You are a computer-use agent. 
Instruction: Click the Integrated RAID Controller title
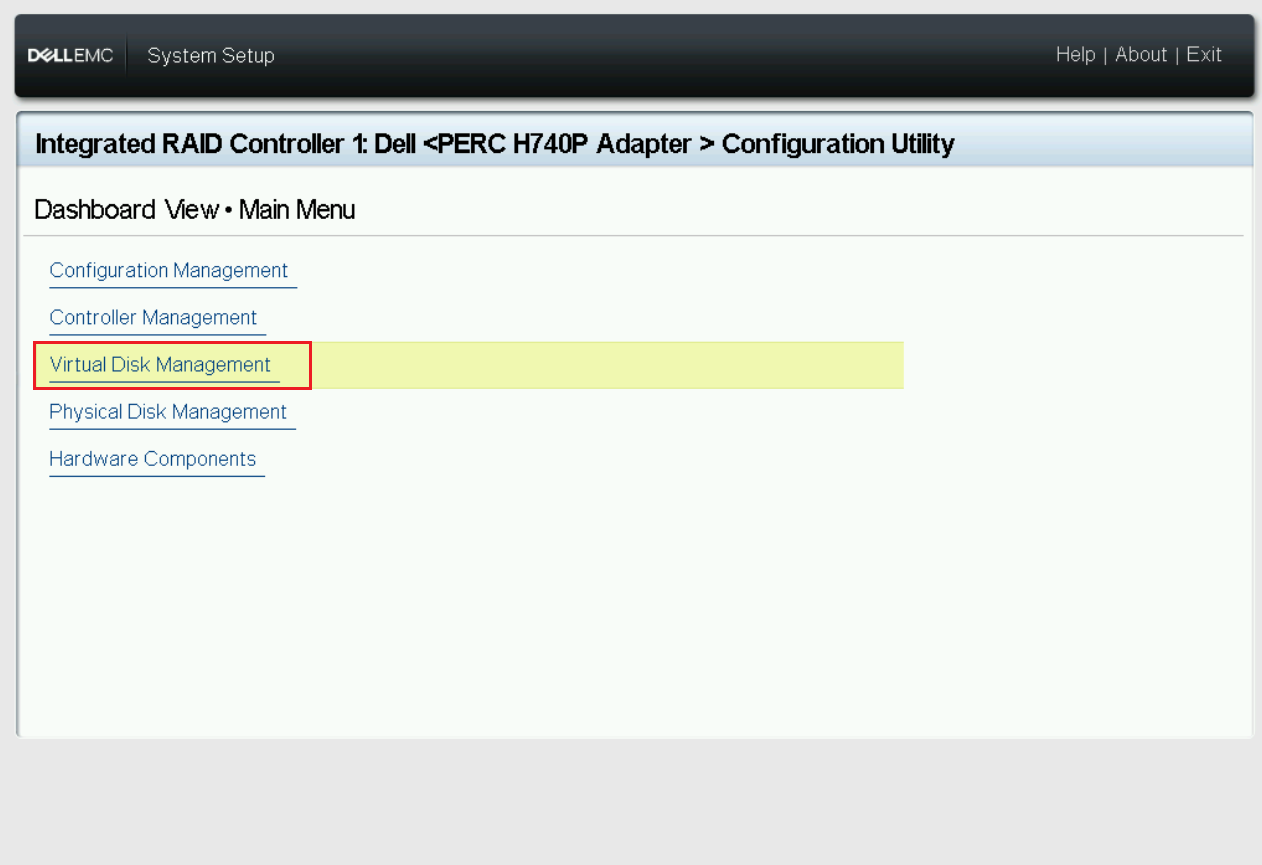[x=495, y=144]
